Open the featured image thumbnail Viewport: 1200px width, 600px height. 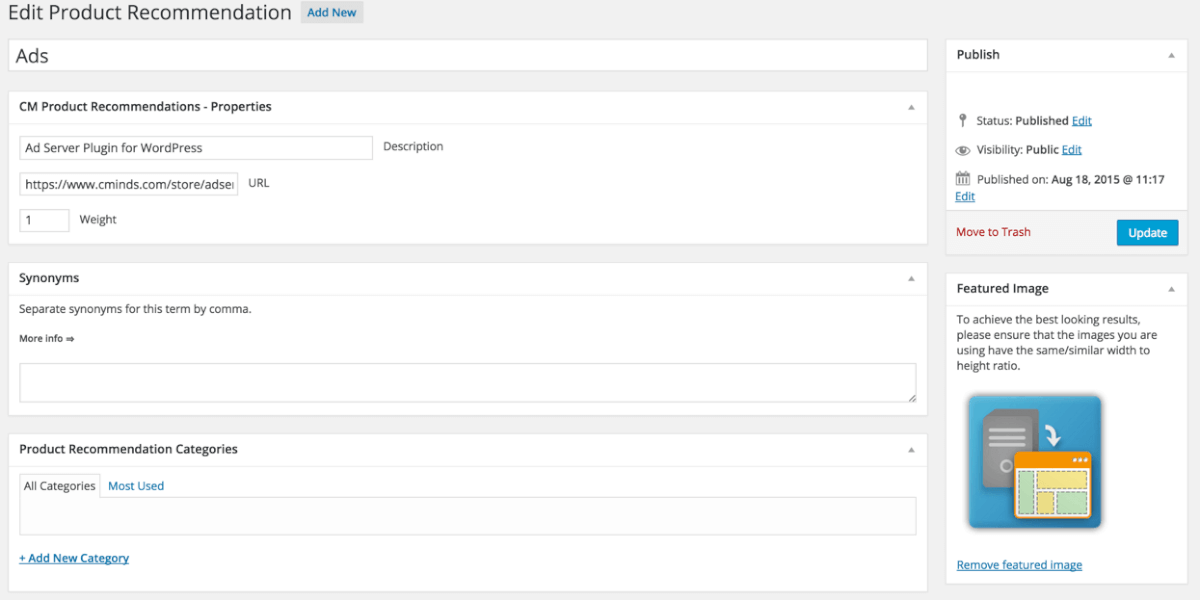[1034, 461]
